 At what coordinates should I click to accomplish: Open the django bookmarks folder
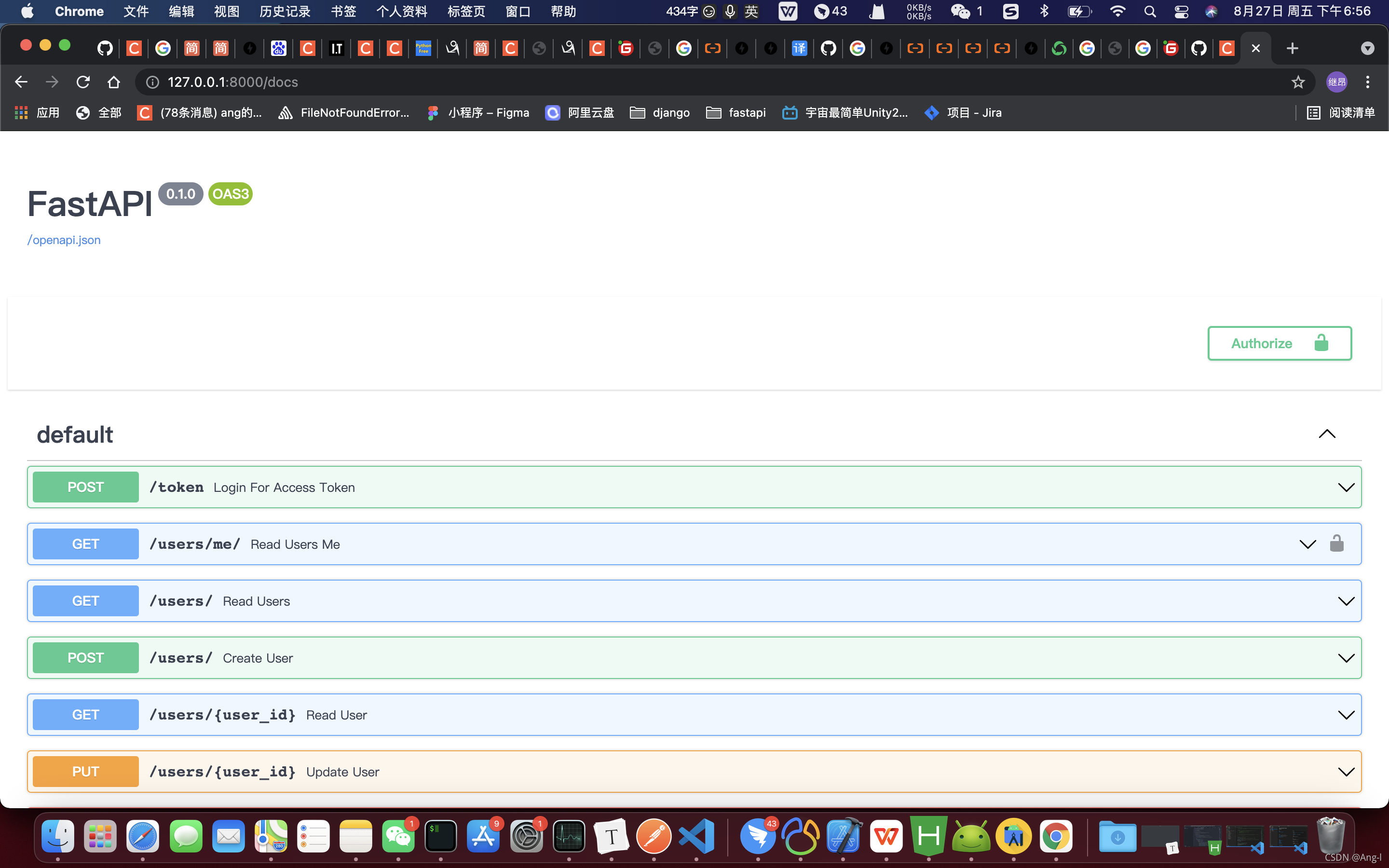[659, 112]
